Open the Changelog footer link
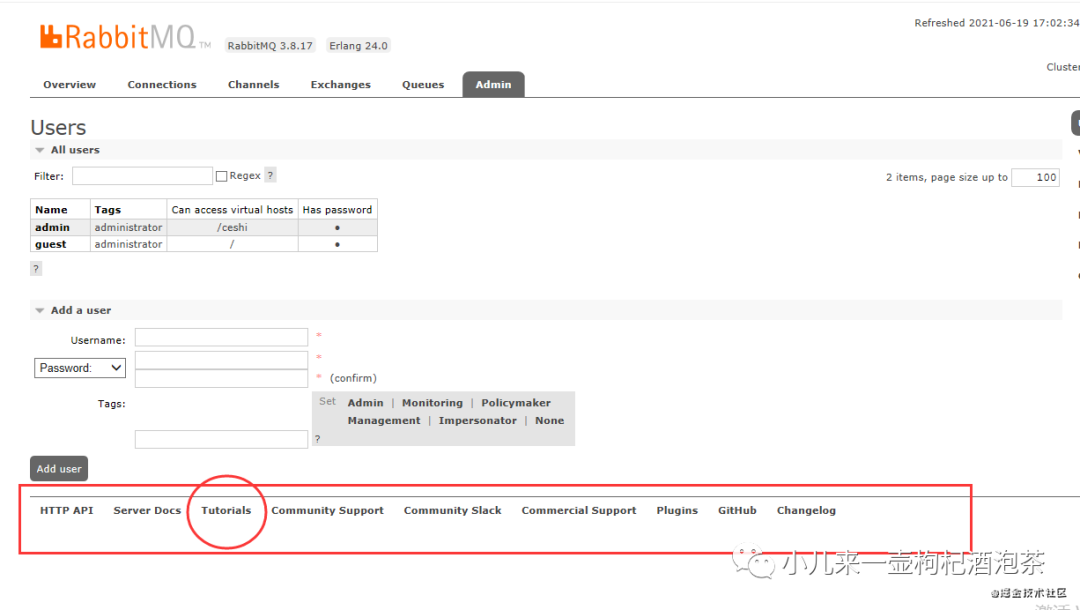The image size is (1080, 610). point(806,510)
